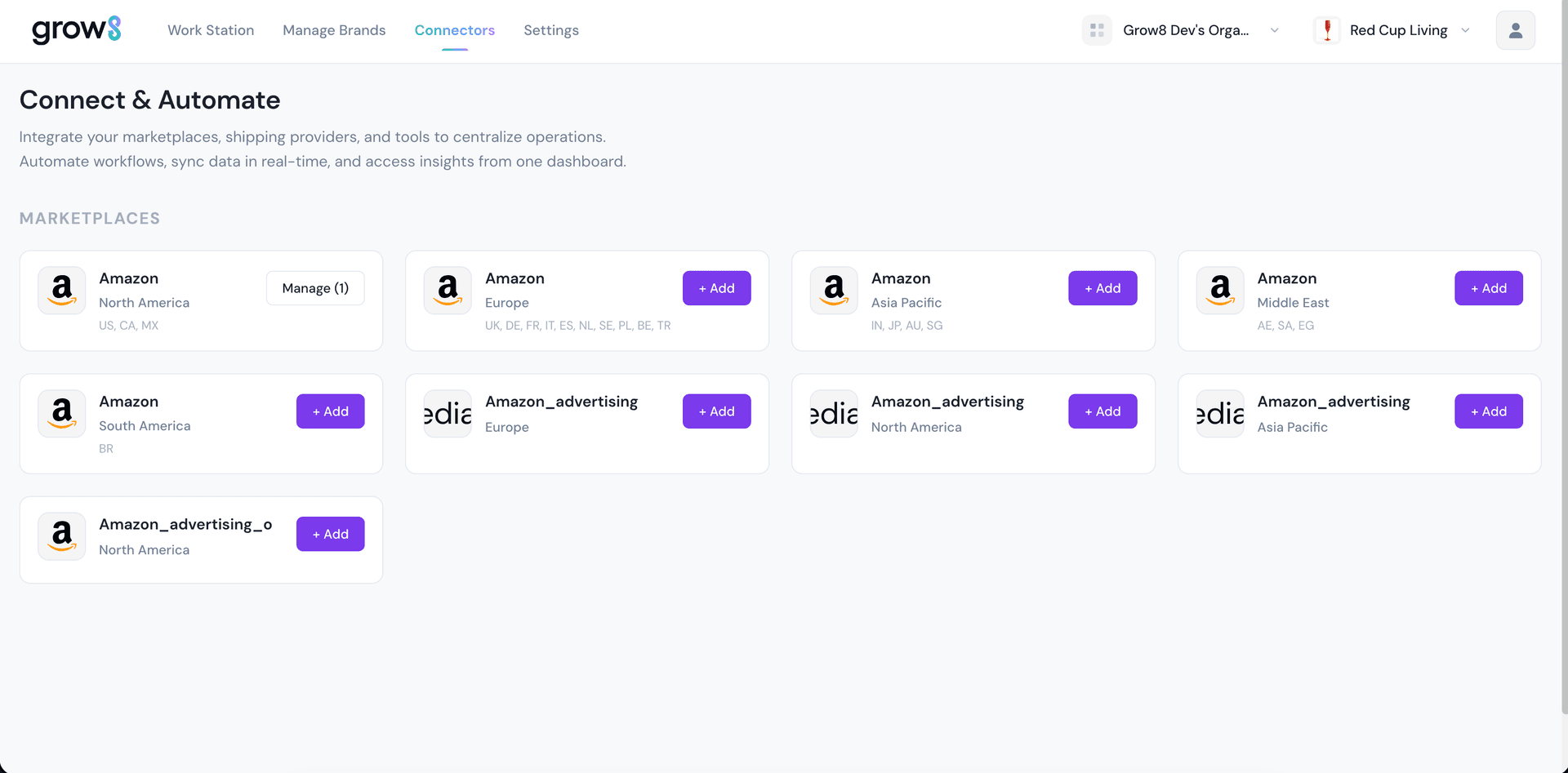The width and height of the screenshot is (1568, 773).
Task: Add Amazon_advertising for Asia Pacific
Action: point(1488,411)
